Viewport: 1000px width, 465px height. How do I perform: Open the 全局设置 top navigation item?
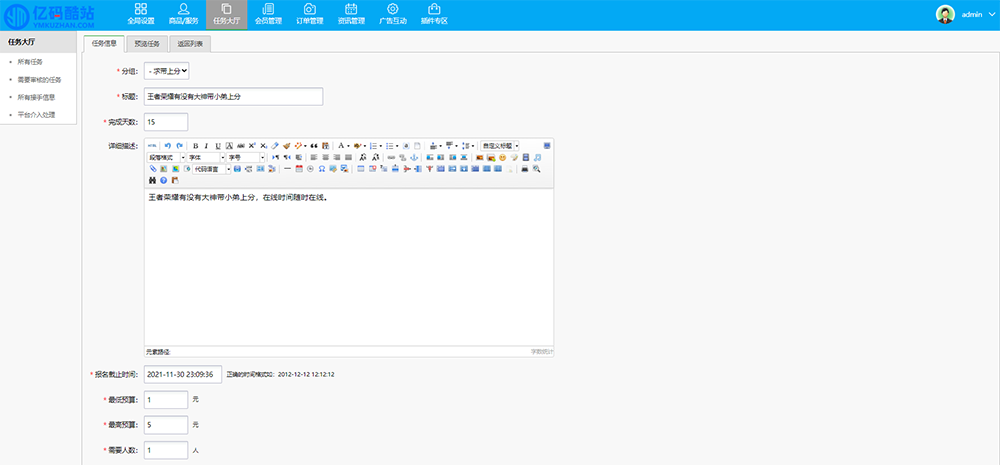pyautogui.click(x=141, y=14)
